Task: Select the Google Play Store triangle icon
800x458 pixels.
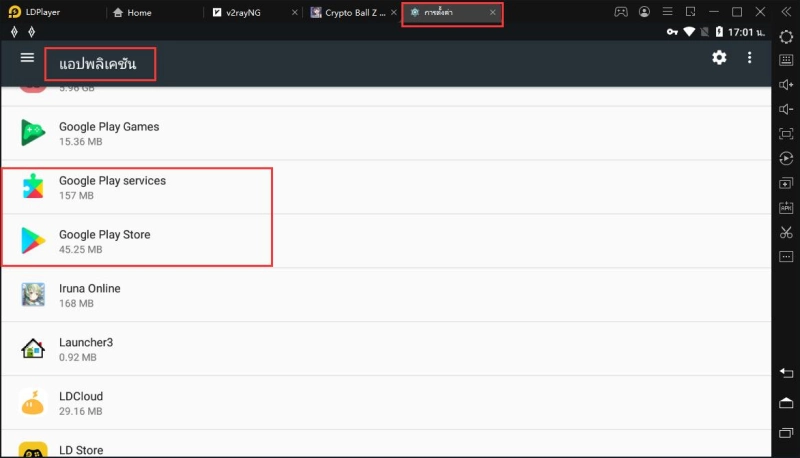Action: [x=33, y=241]
